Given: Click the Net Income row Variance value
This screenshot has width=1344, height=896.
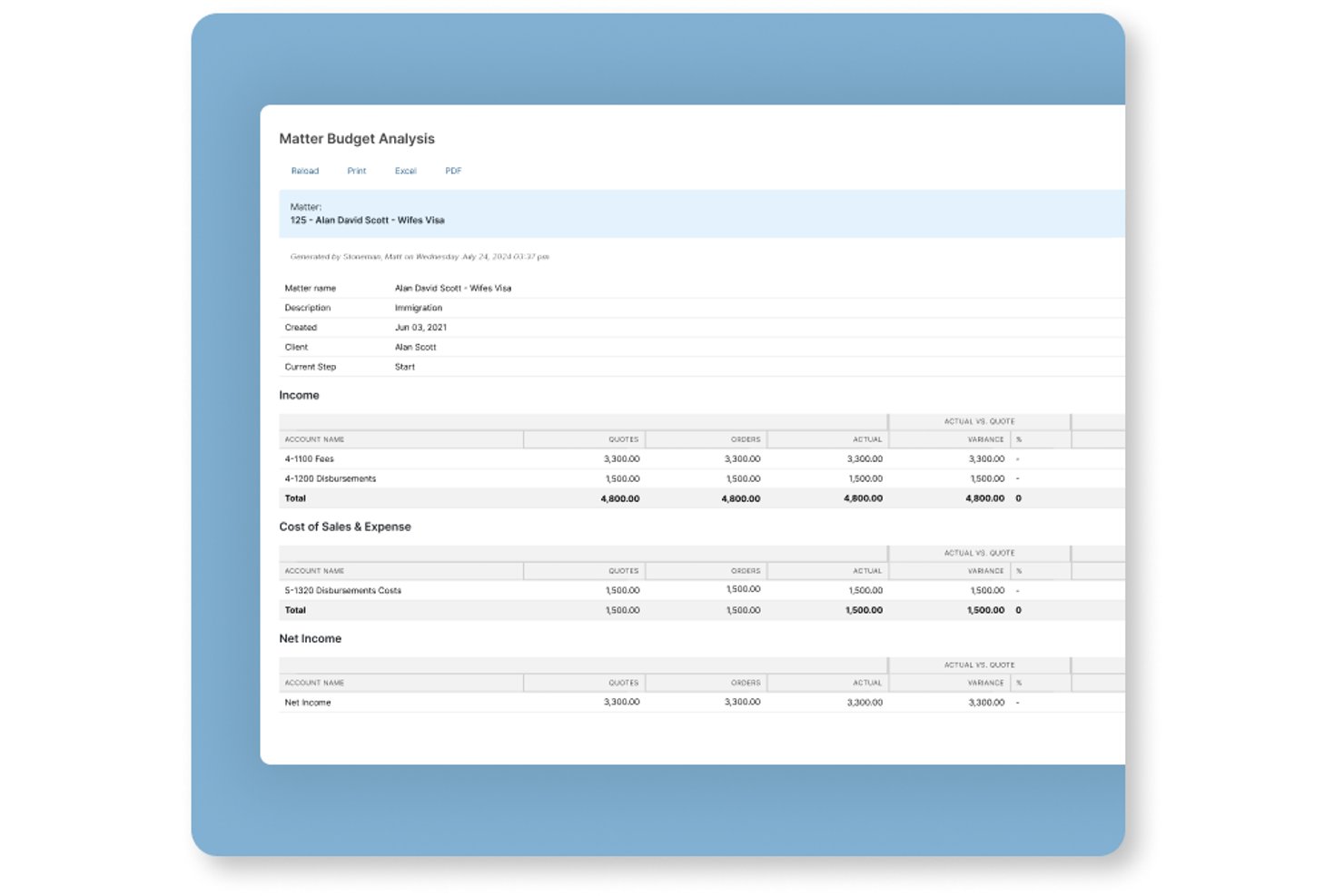Looking at the screenshot, I should [986, 703].
